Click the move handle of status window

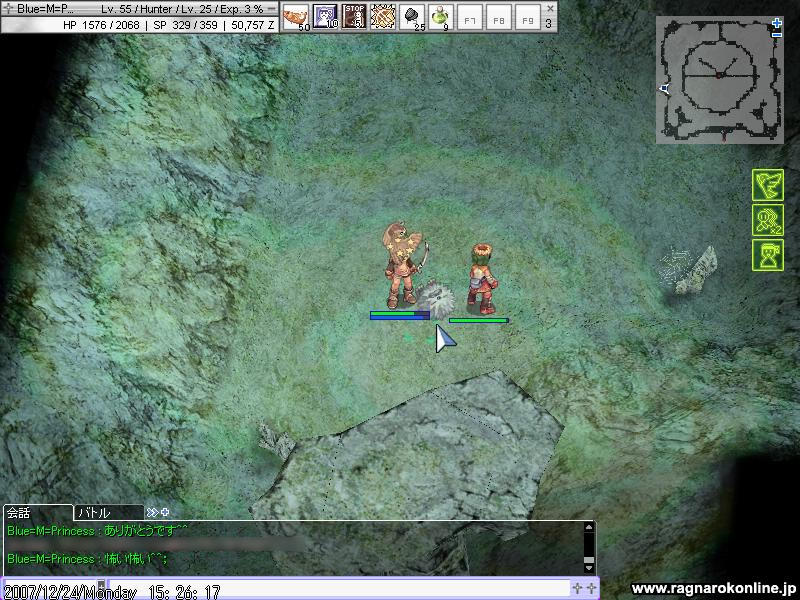pyautogui.click(x=8, y=9)
